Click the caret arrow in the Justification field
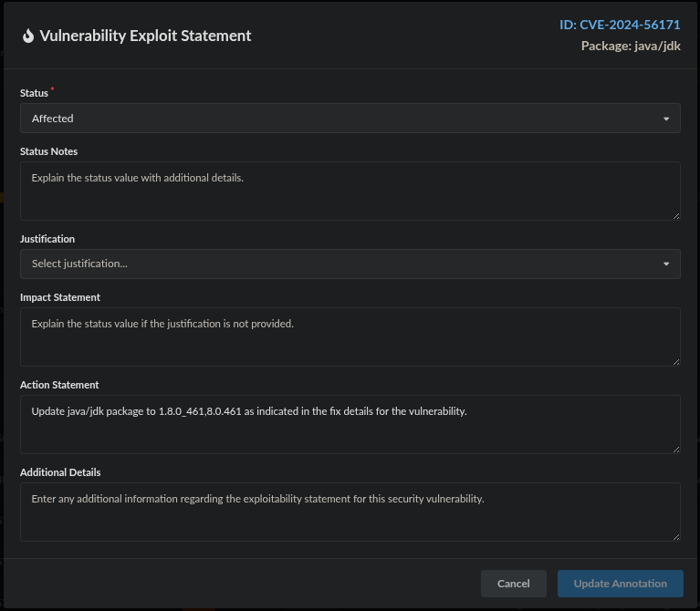 (x=667, y=265)
